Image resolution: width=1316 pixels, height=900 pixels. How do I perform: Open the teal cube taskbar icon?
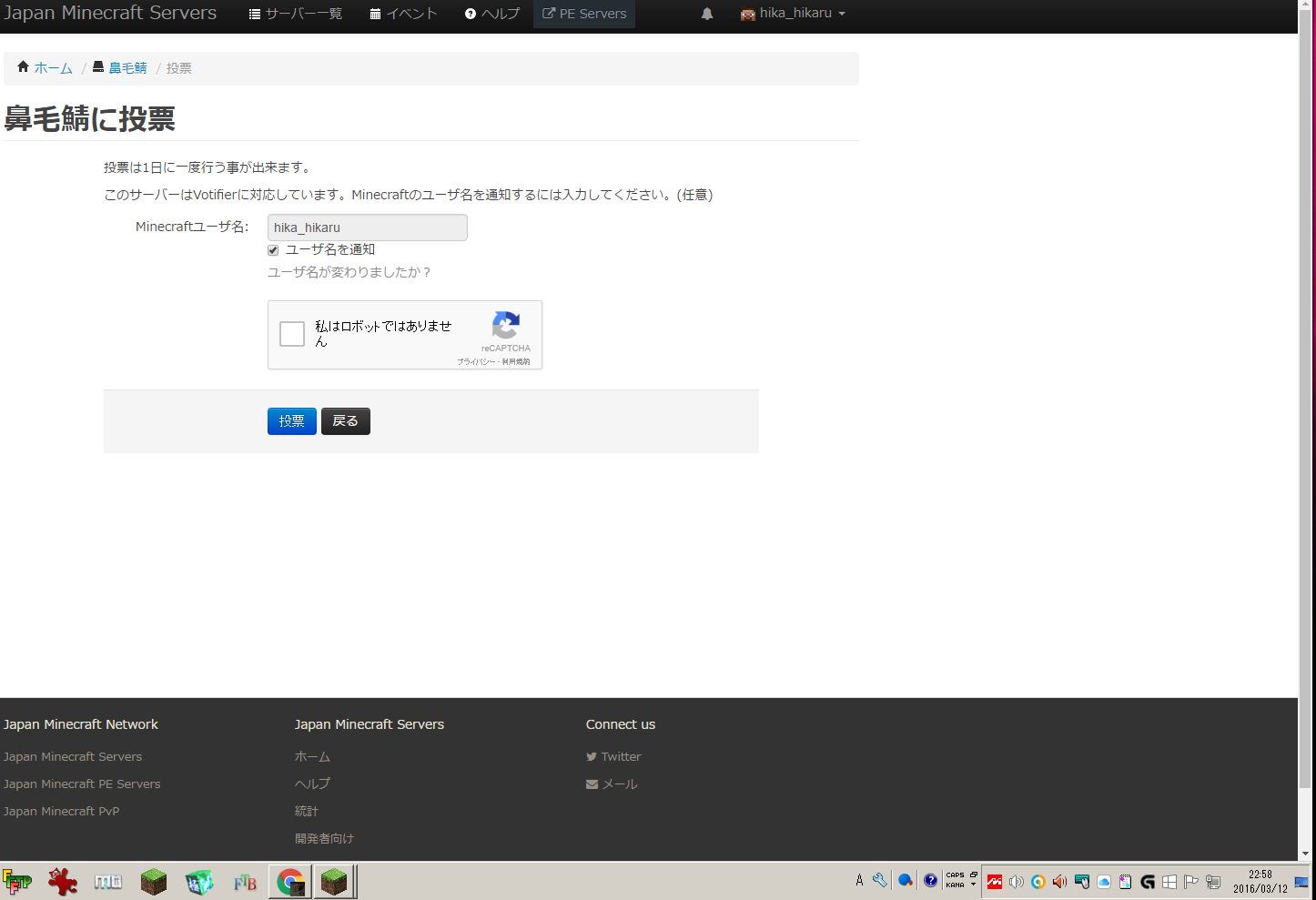point(199,881)
